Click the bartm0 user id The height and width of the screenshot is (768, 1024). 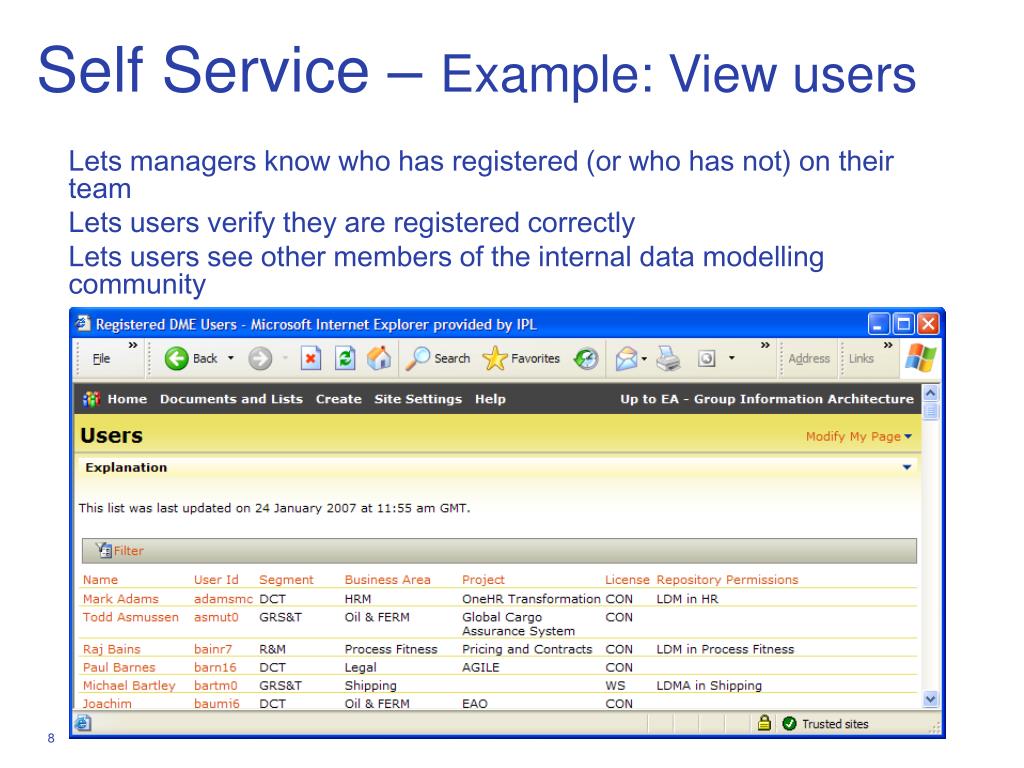point(216,686)
